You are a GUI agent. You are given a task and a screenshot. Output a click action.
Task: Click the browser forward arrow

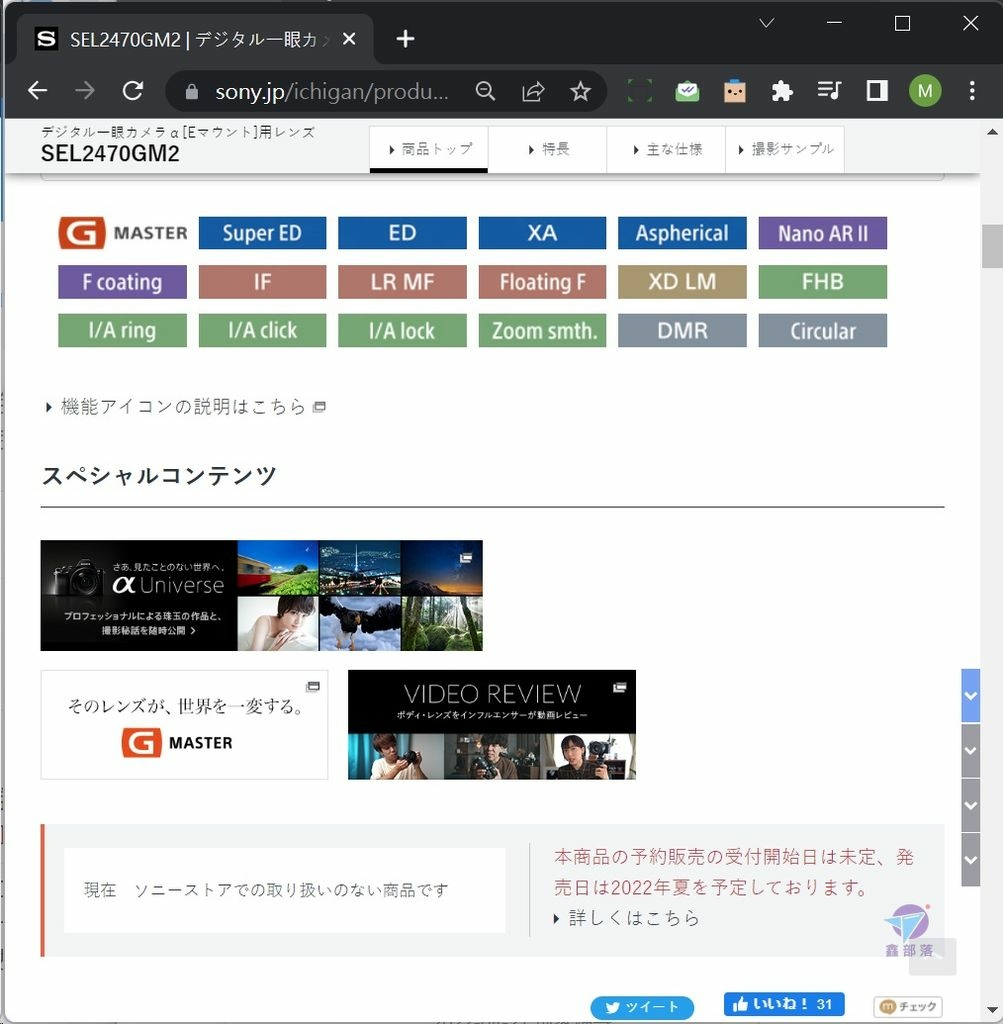85,90
